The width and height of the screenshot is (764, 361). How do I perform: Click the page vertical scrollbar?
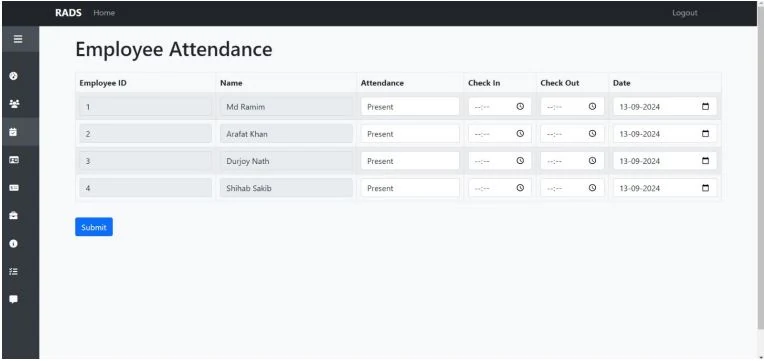pos(761,168)
